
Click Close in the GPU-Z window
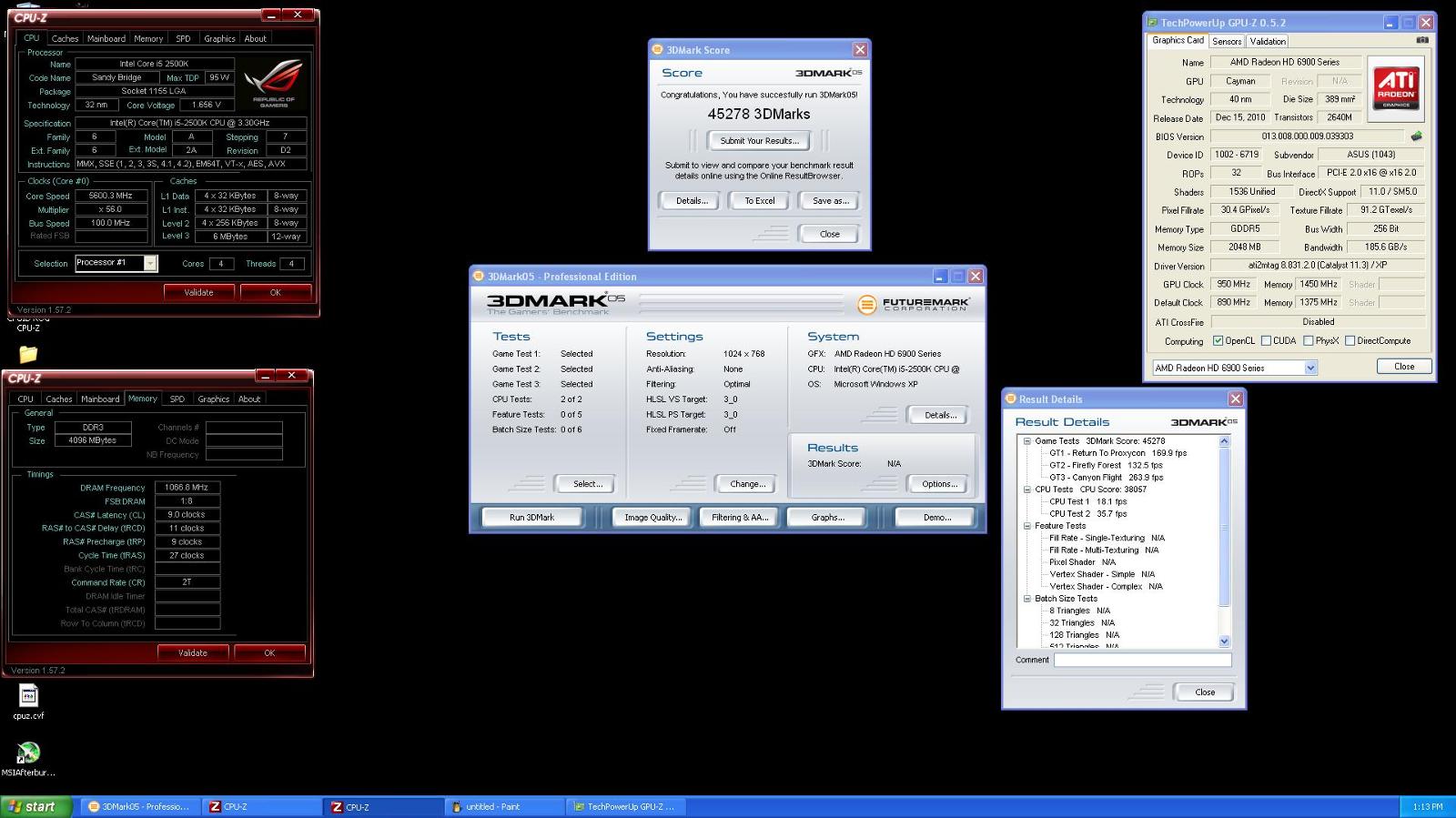[1404, 367]
